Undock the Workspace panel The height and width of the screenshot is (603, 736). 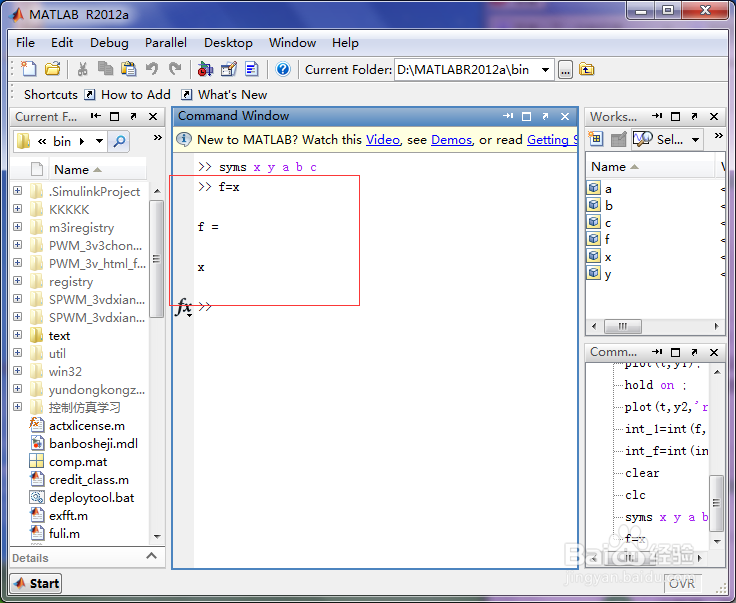695,116
